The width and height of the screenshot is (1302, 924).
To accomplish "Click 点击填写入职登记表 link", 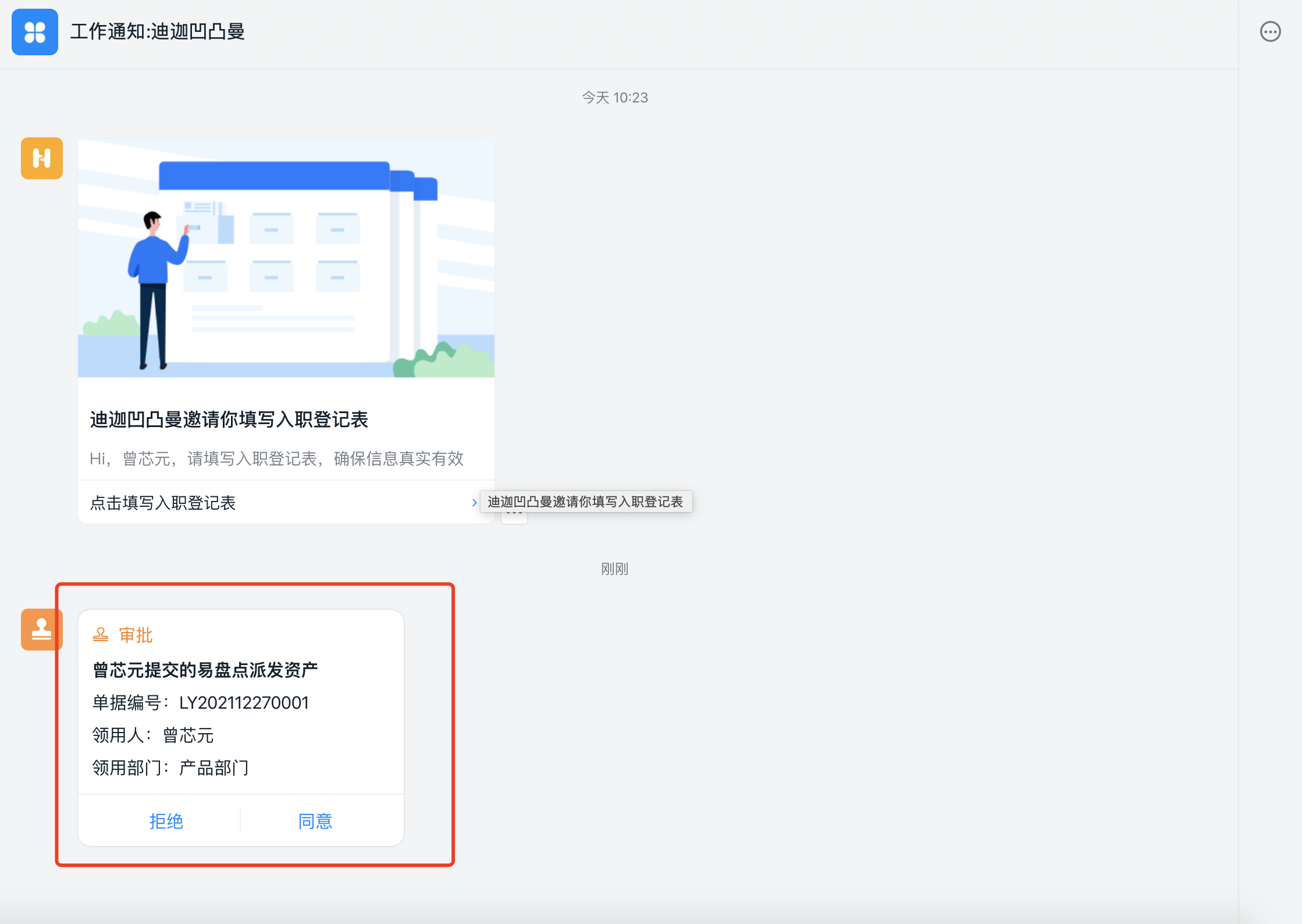I will tap(163, 503).
